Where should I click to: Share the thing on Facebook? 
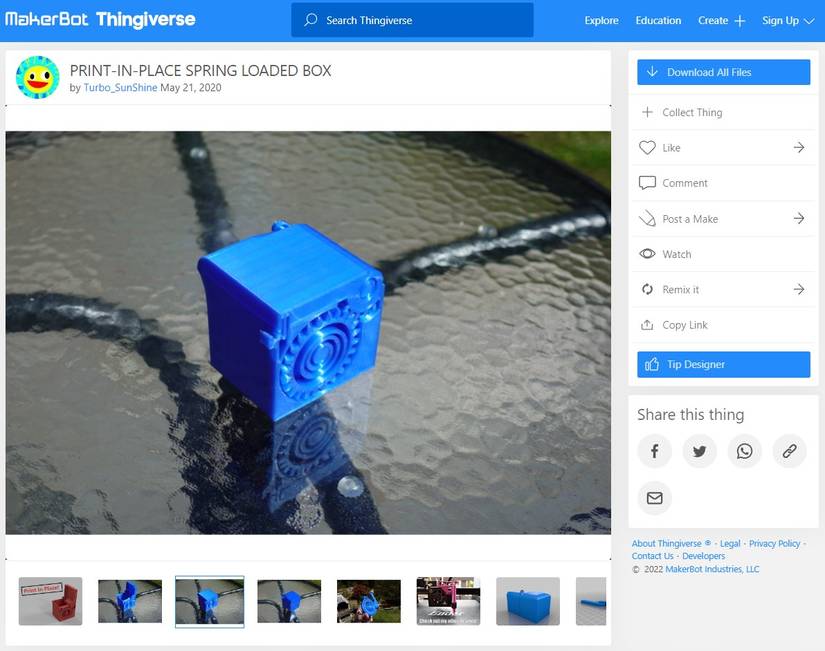coord(654,451)
